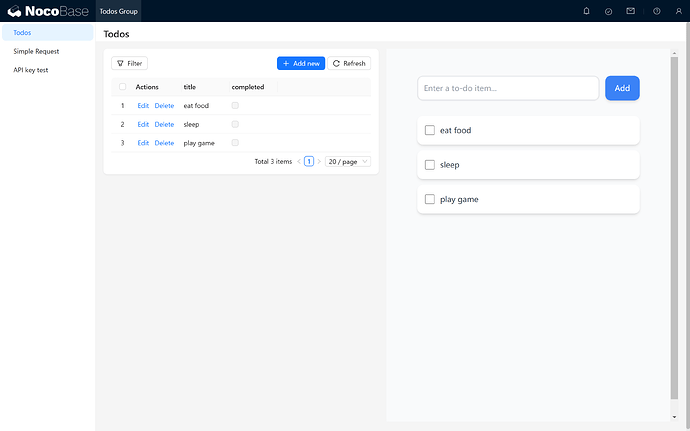Click the scrollbar up arrow
Screen dimensions: 690x431
pos(674,53)
